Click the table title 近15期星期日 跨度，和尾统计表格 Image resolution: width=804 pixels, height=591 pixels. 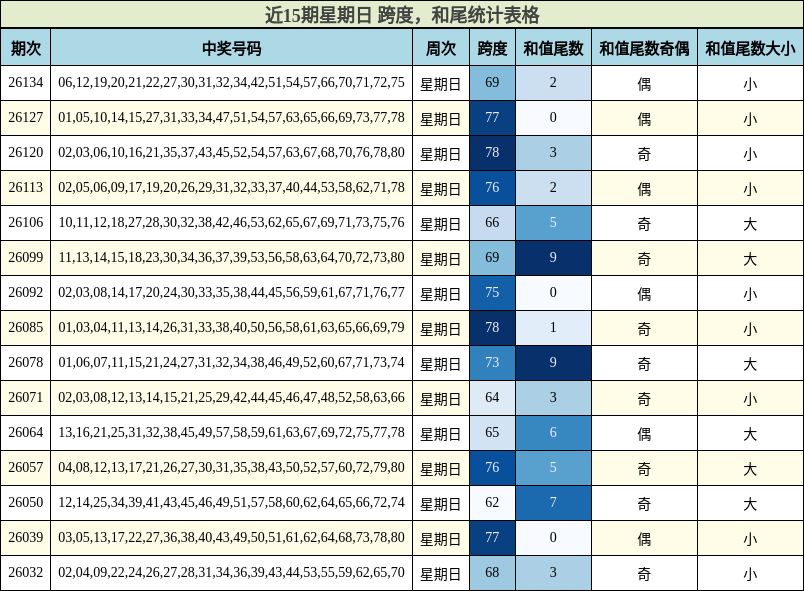click(x=402, y=14)
